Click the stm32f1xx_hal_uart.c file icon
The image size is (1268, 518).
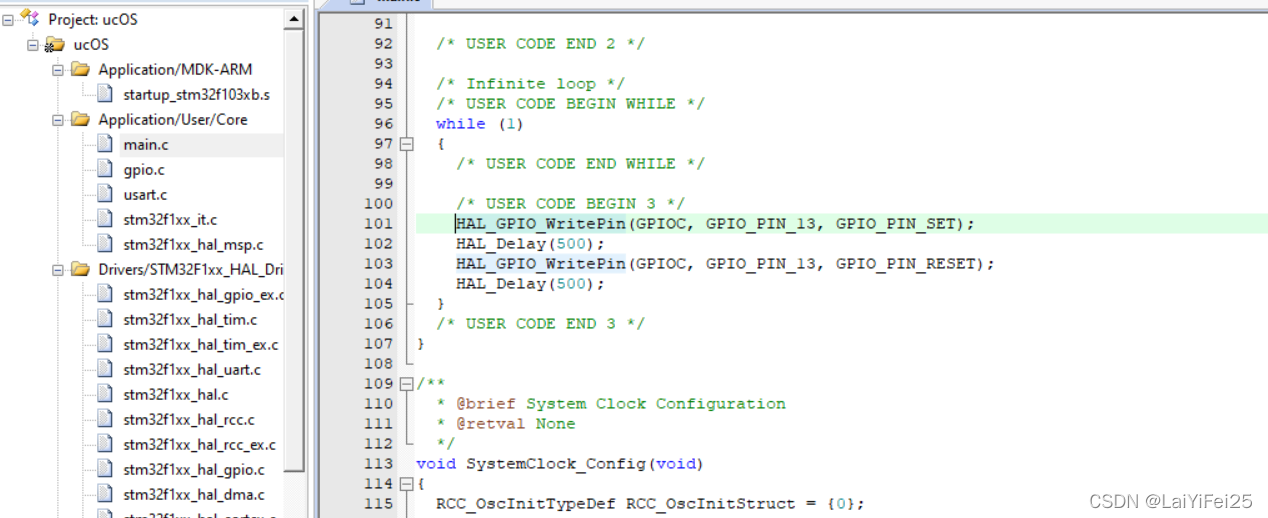[x=105, y=369]
